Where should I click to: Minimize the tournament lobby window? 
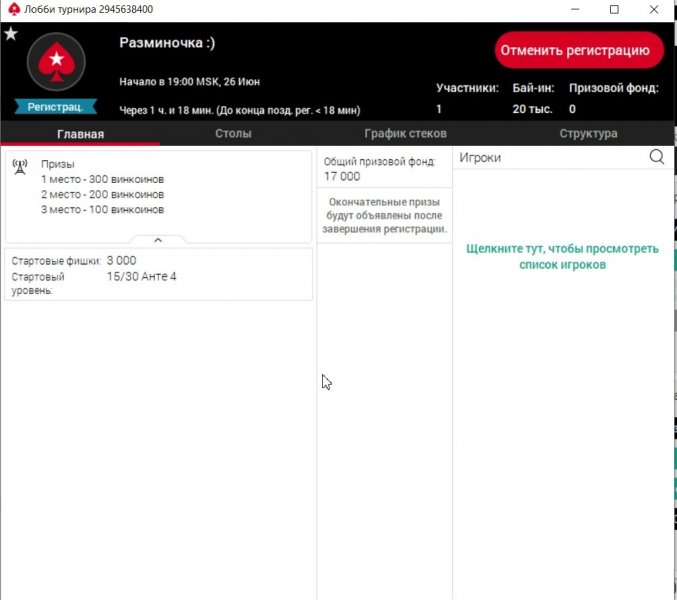tap(568, 10)
